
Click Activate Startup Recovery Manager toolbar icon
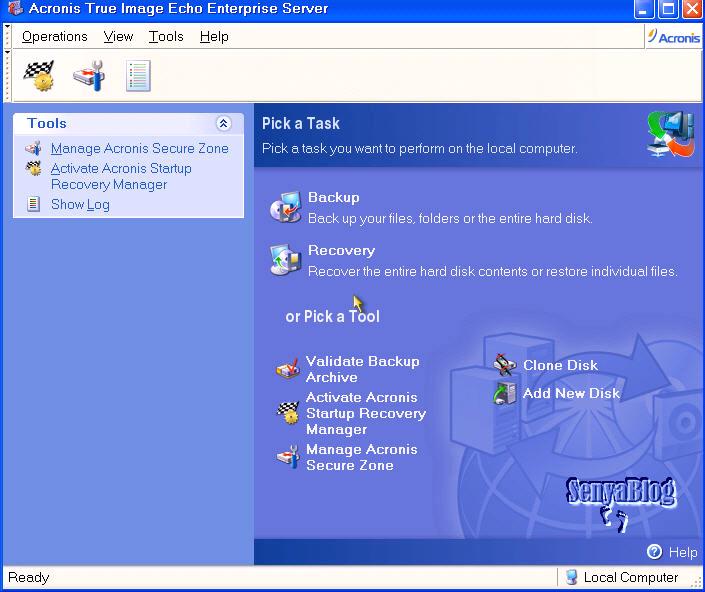coord(39,76)
